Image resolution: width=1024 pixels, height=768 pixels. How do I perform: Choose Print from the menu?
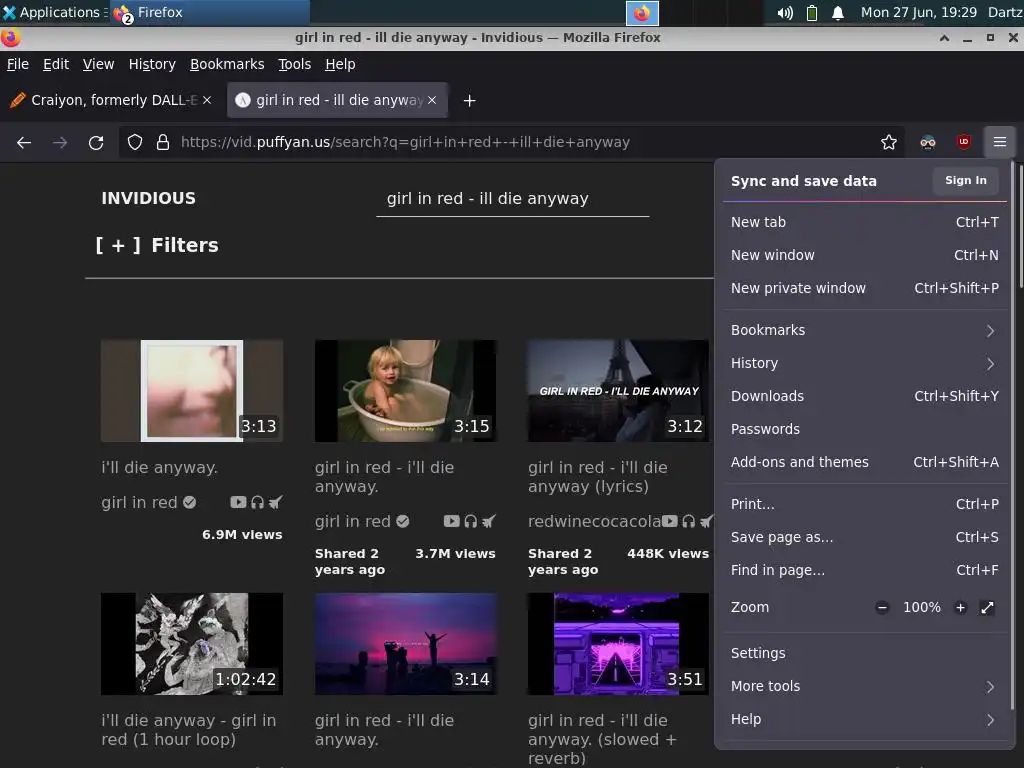[x=864, y=504]
